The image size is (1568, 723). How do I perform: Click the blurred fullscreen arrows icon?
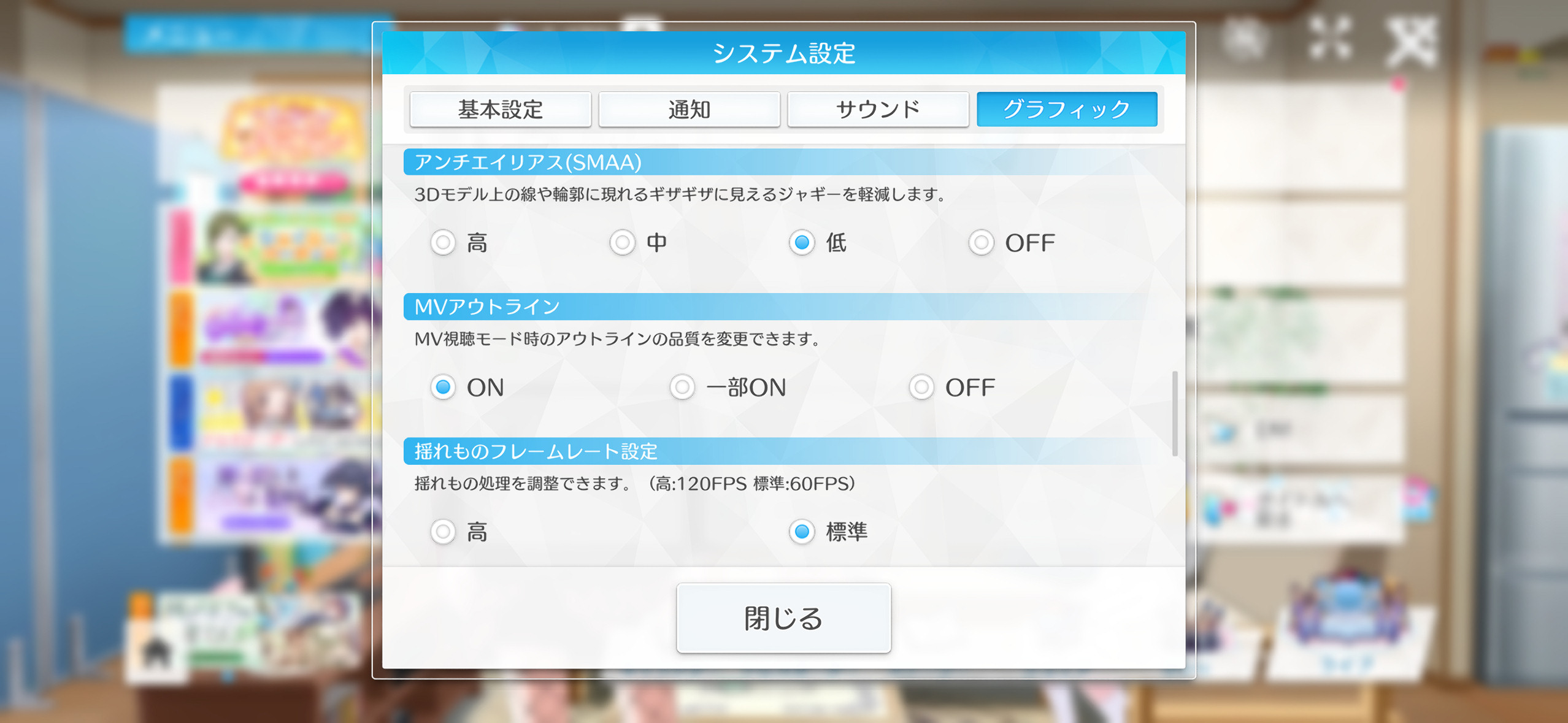(1329, 39)
